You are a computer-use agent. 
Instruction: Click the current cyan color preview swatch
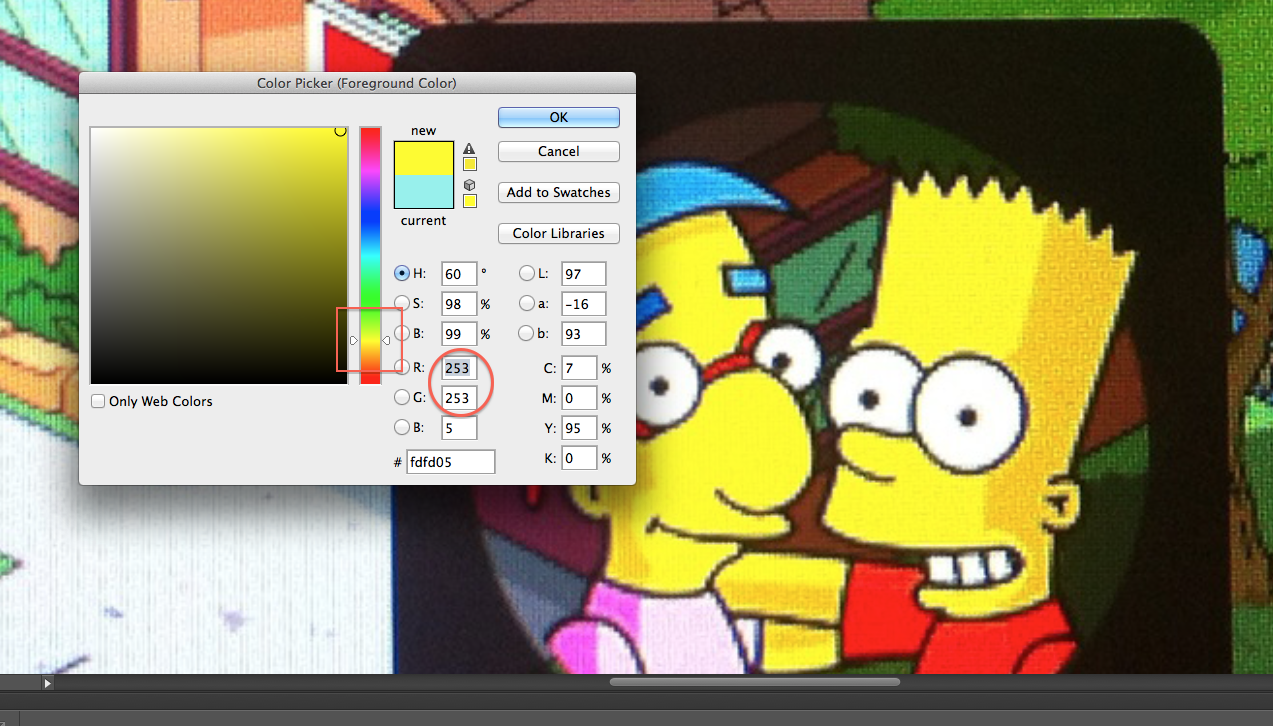click(x=424, y=191)
